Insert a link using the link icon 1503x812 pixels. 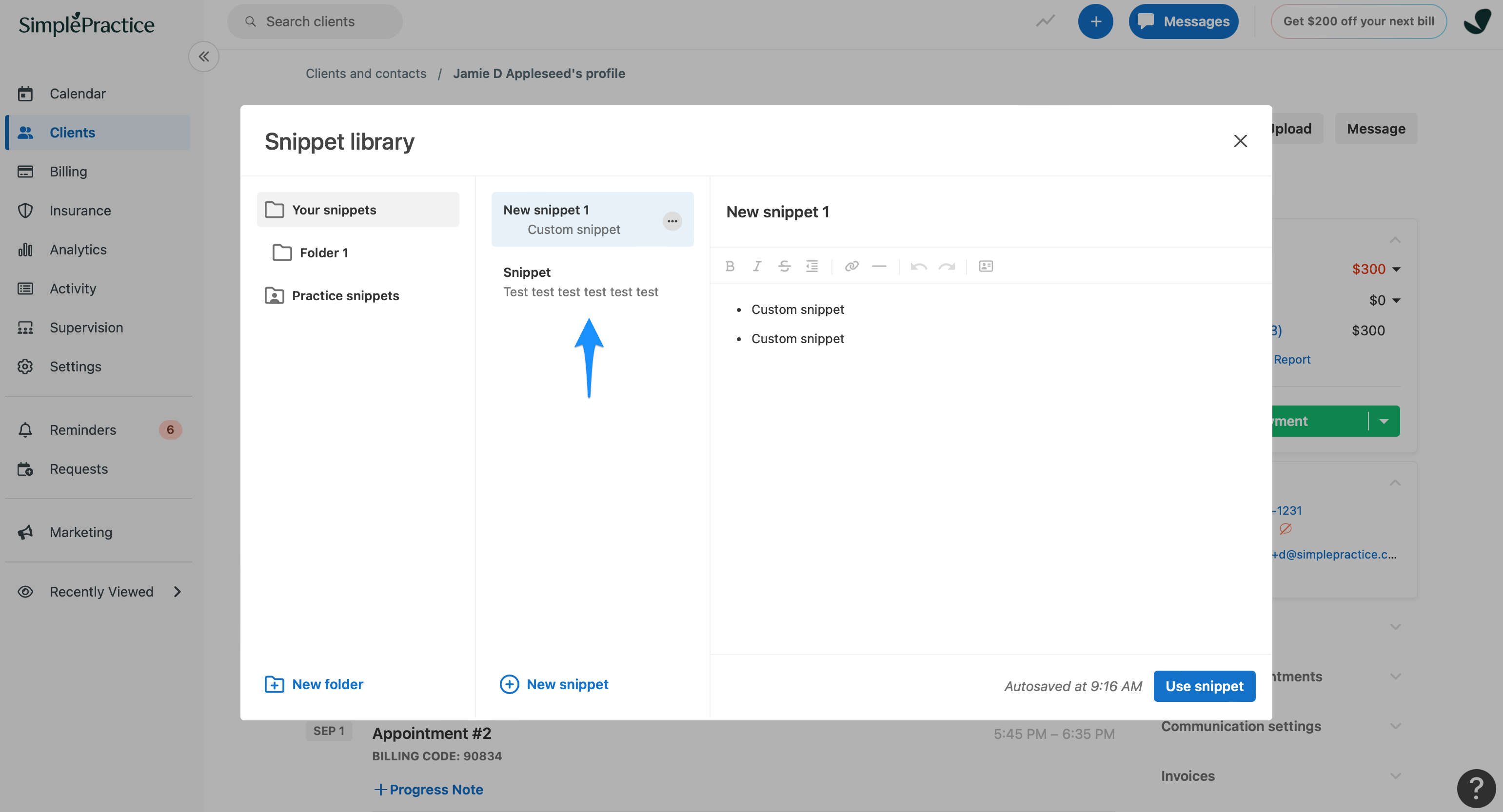(x=851, y=266)
